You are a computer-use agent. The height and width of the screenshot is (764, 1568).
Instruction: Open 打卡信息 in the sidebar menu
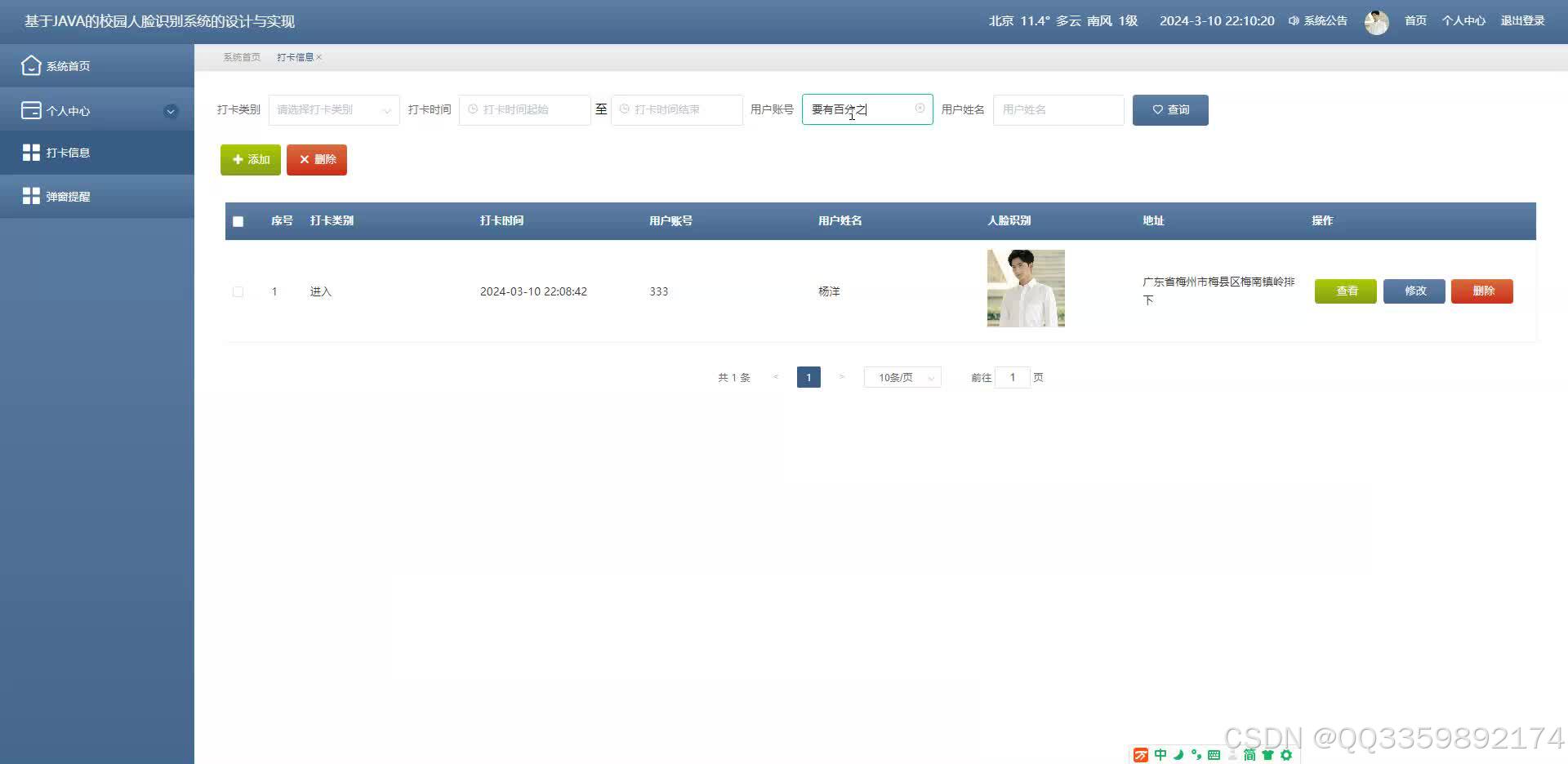[x=97, y=153]
